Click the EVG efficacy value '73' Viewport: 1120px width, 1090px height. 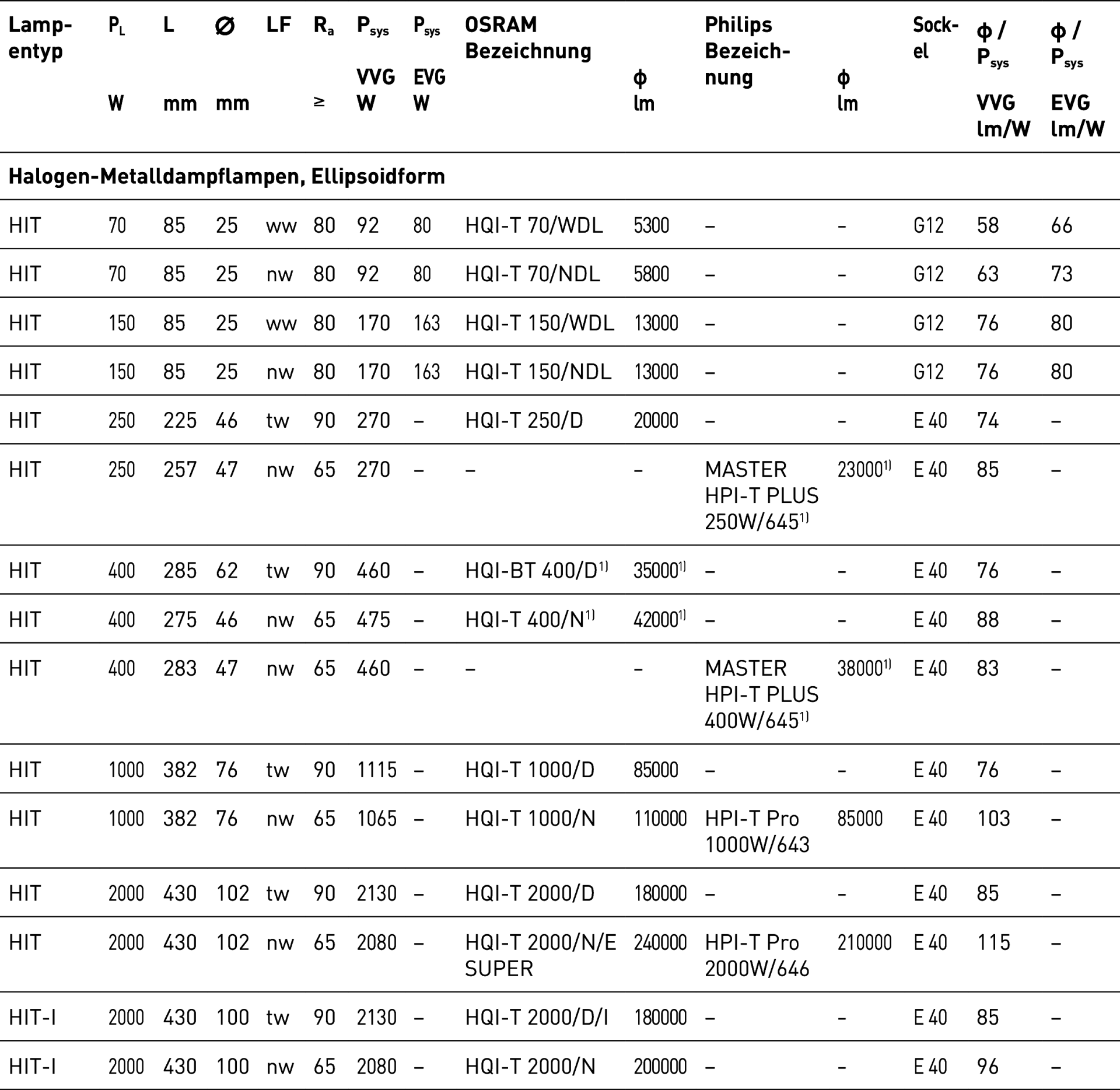(1062, 274)
